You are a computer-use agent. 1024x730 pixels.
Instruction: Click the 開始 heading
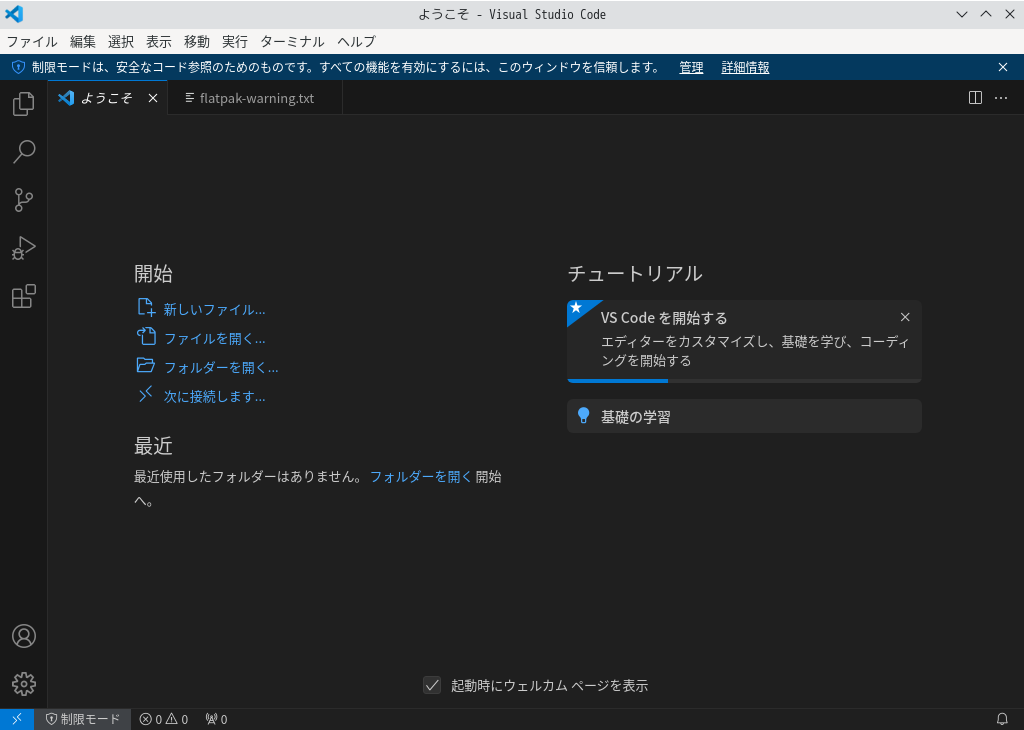pyautogui.click(x=153, y=274)
